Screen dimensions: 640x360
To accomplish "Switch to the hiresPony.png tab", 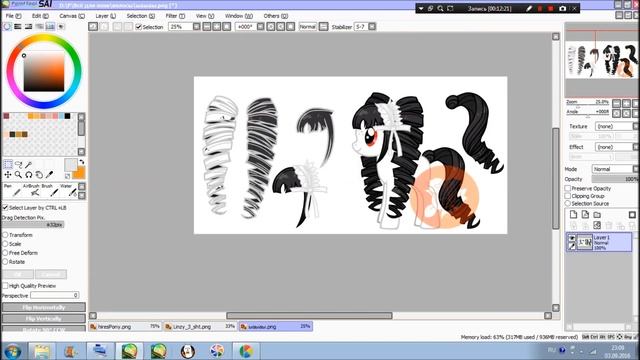I will 125,327.
